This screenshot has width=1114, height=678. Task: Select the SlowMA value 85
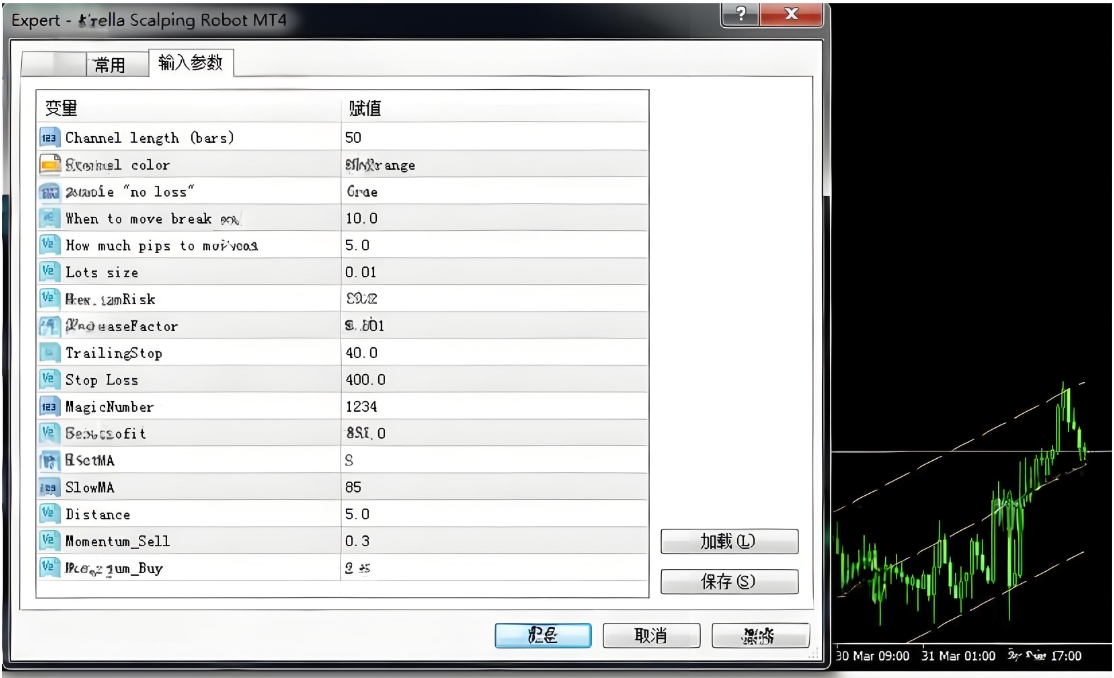(x=353, y=487)
